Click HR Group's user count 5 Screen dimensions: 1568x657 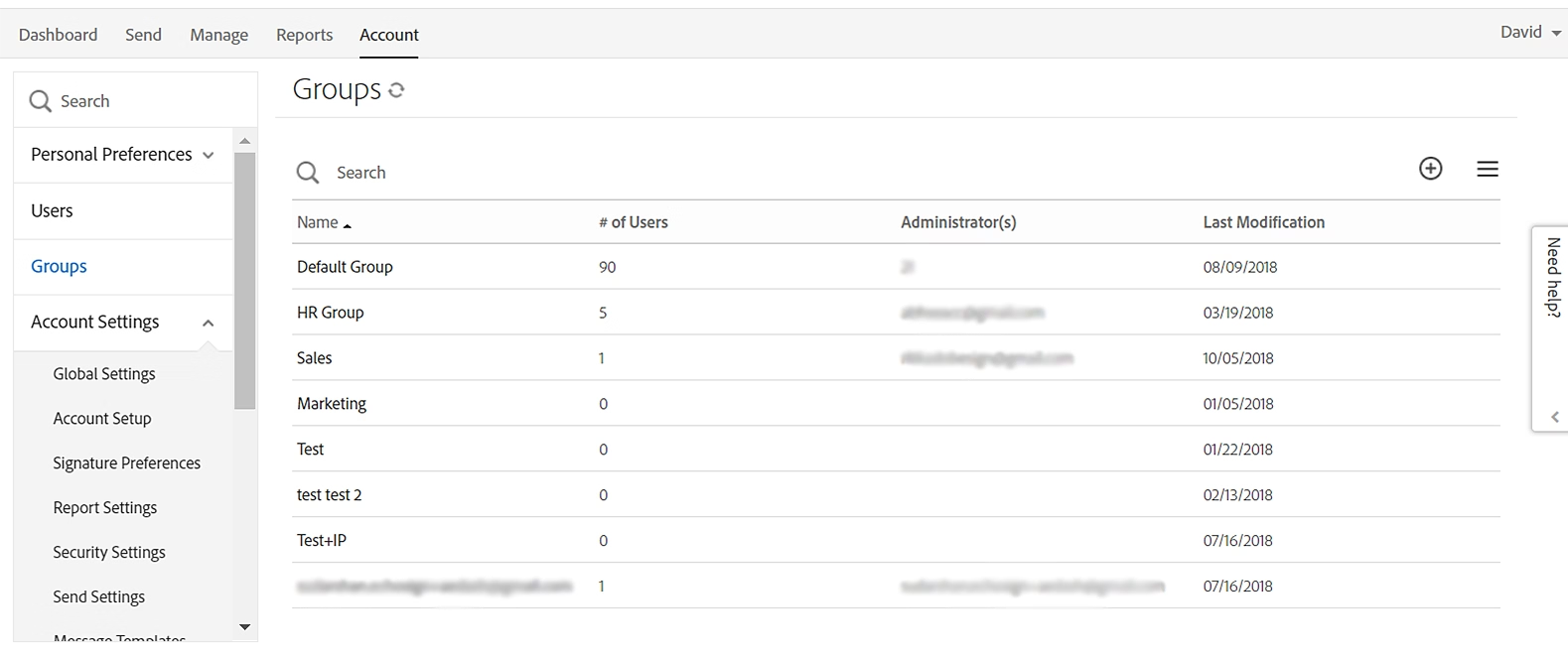(x=603, y=314)
